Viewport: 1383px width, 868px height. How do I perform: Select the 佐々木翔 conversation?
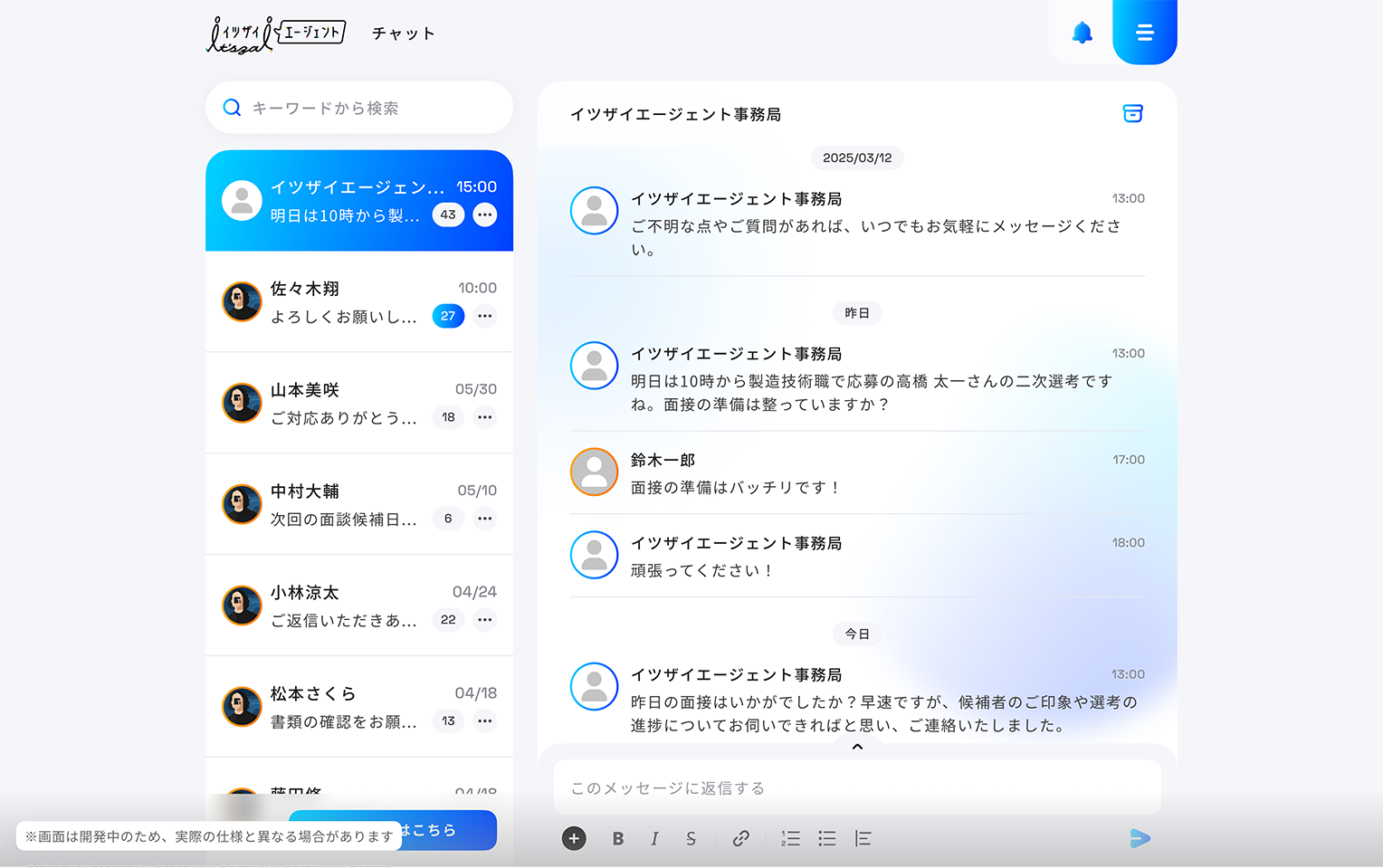coord(359,301)
